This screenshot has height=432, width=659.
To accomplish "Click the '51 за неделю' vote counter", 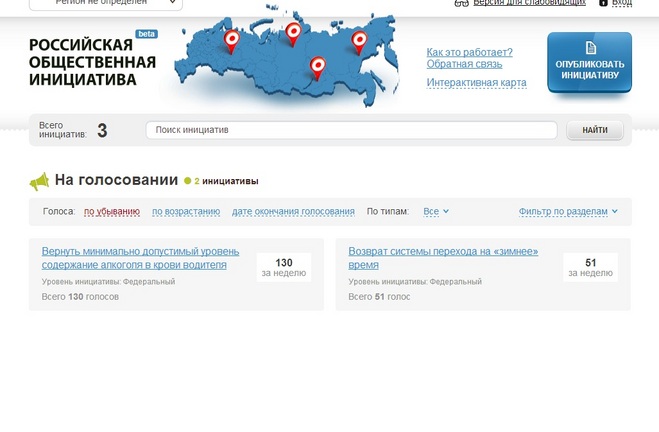I will [590, 267].
